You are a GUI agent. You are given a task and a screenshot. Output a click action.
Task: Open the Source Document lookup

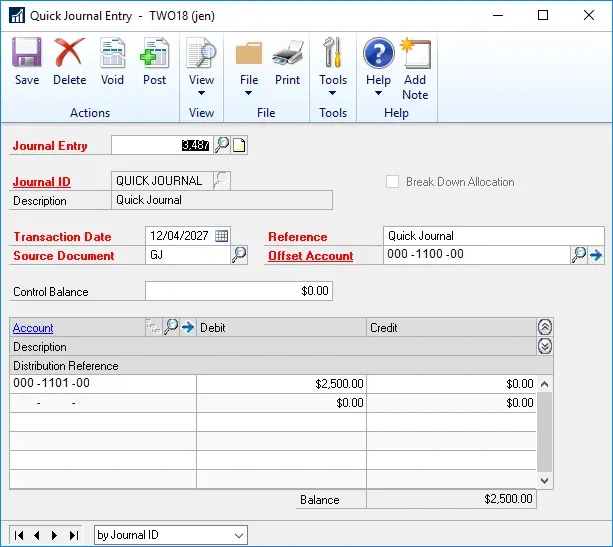click(x=239, y=255)
